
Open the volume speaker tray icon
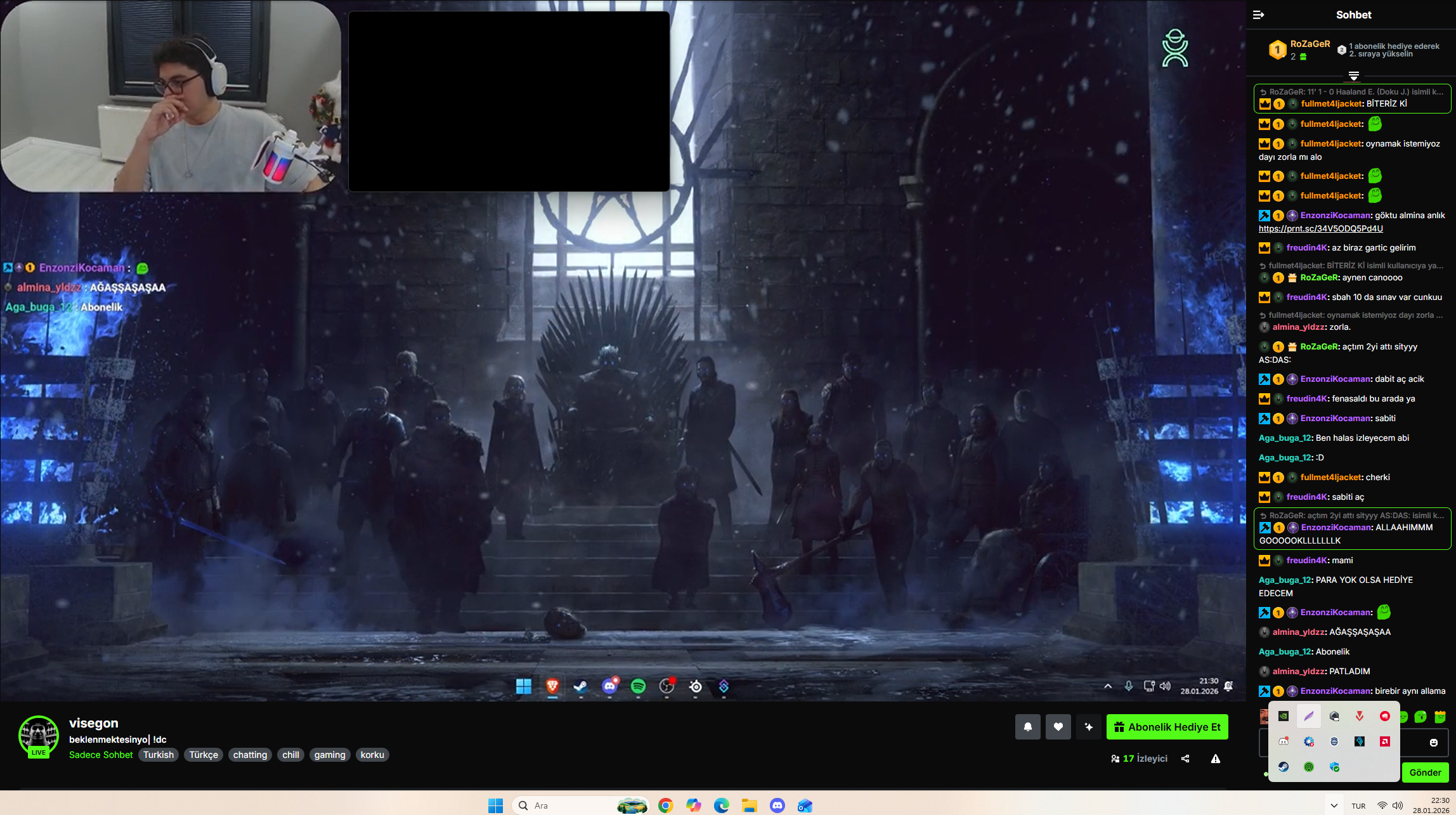[1398, 805]
